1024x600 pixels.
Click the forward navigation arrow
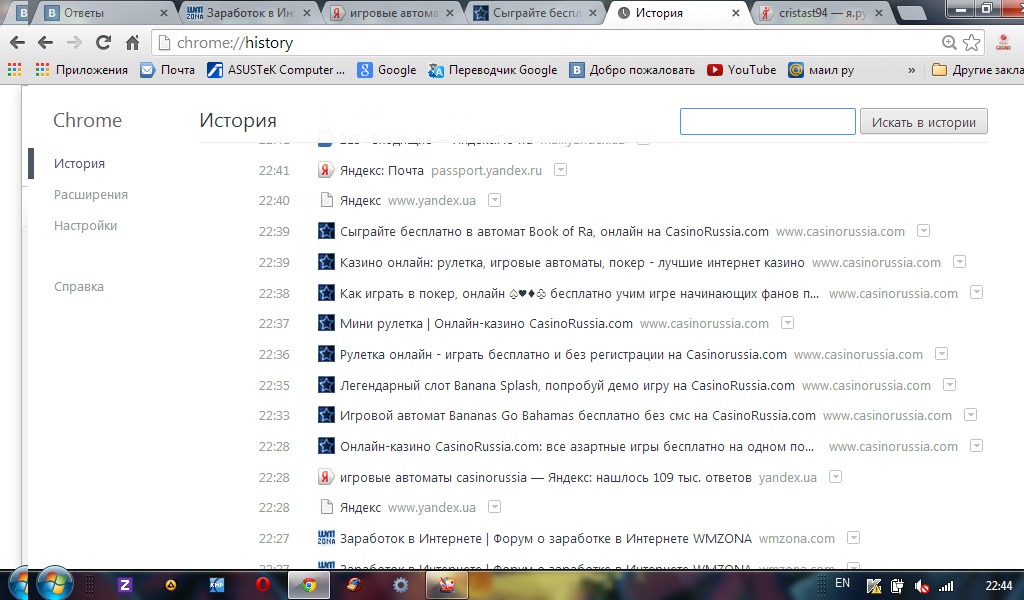point(74,43)
